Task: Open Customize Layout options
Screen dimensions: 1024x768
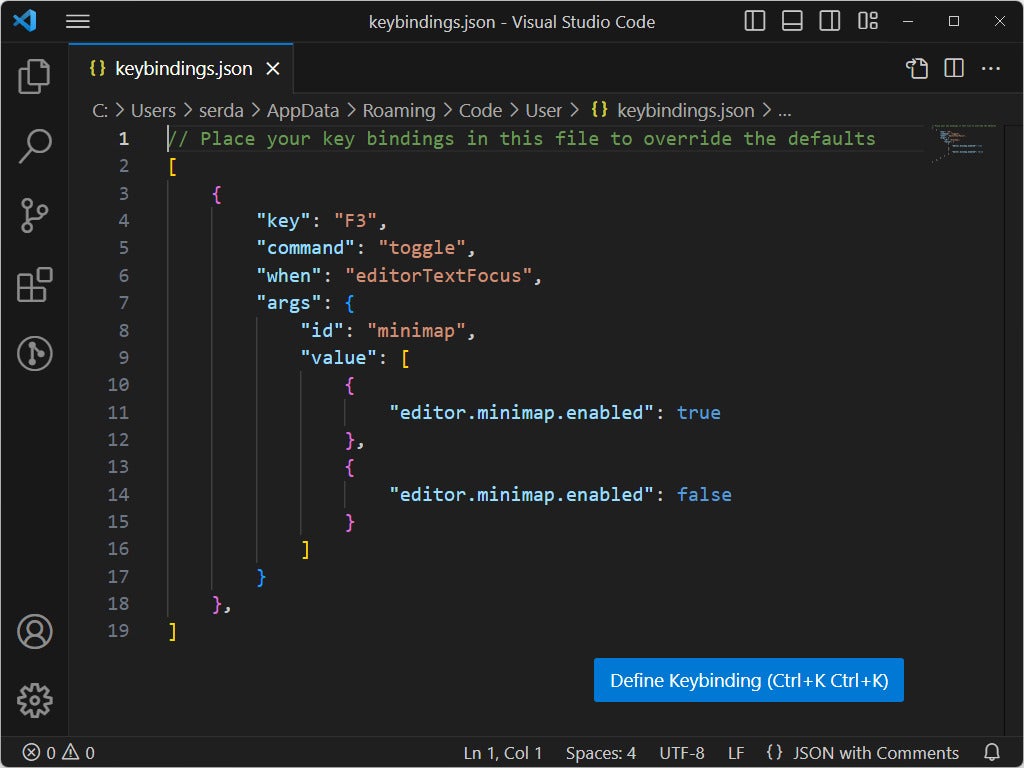Action: pyautogui.click(x=867, y=21)
